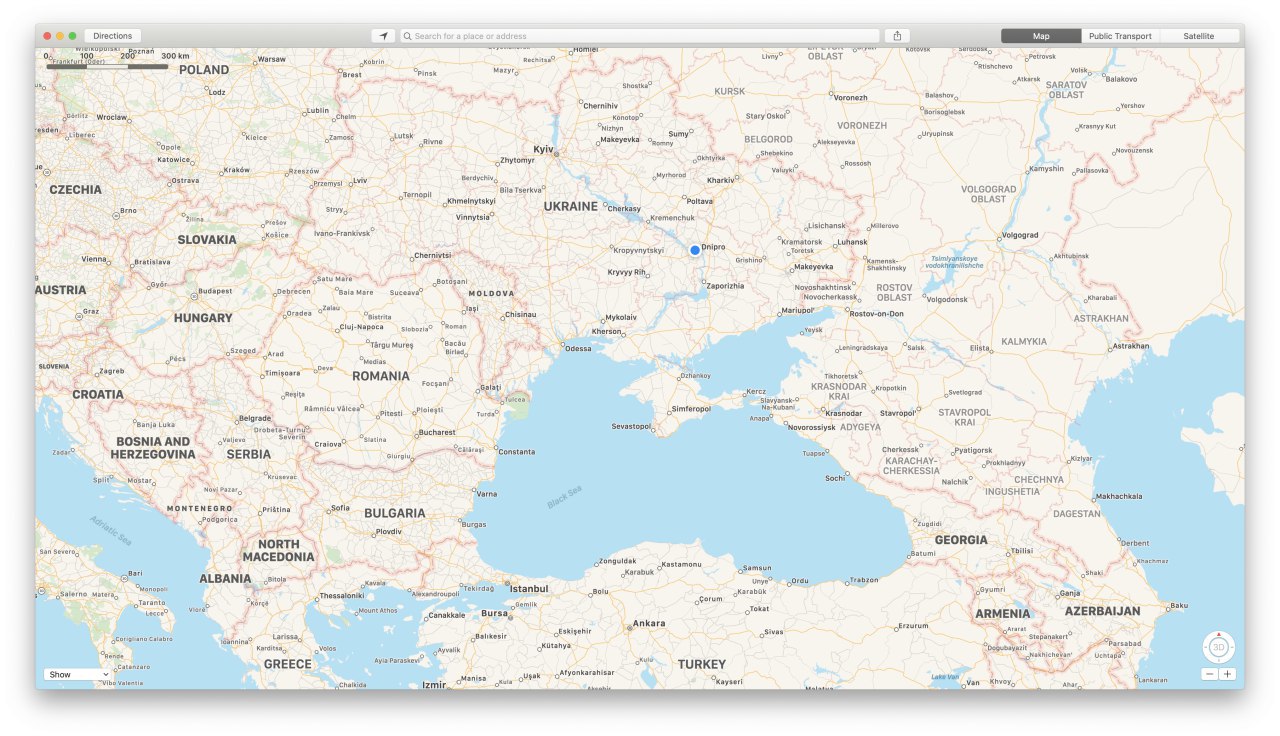Switch to Public Transport view
Screen dimensions: 1280x736
pyautogui.click(x=1120, y=36)
